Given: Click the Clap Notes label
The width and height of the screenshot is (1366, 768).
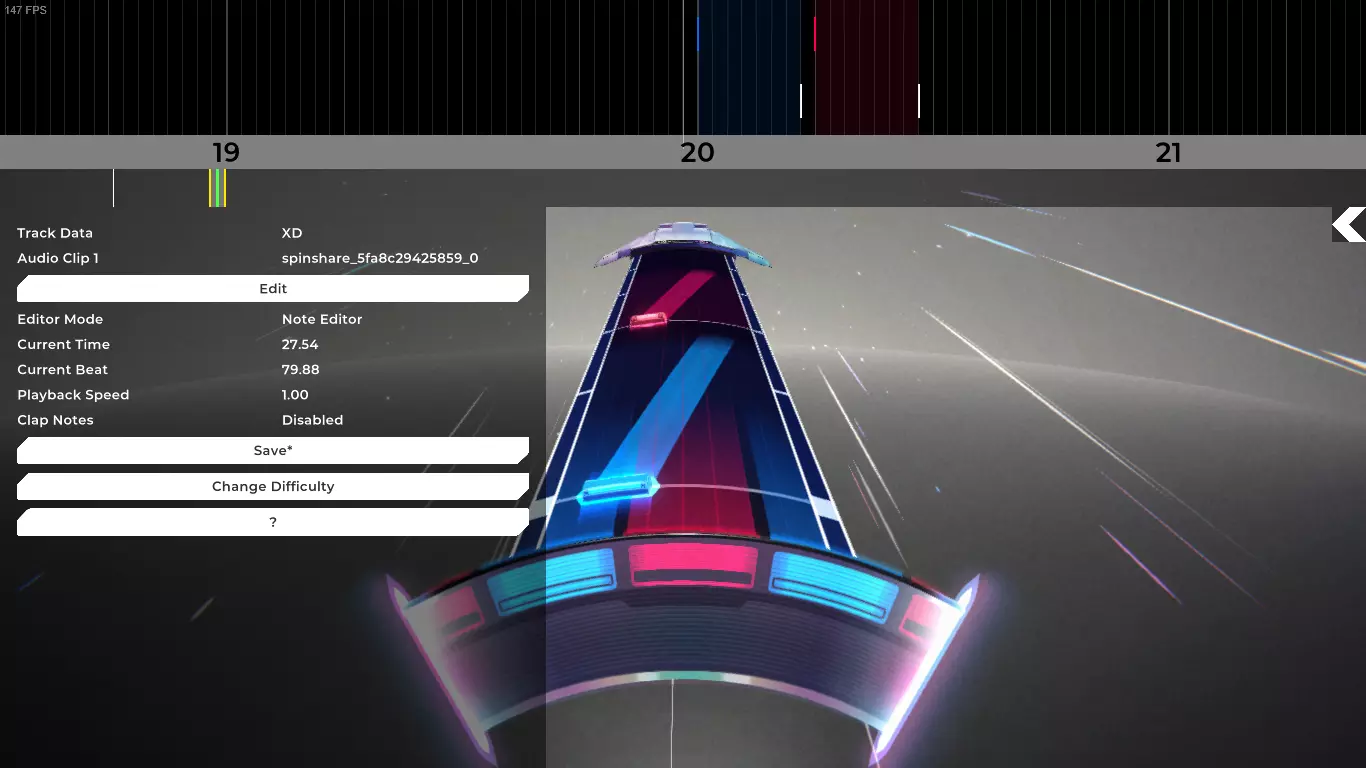Looking at the screenshot, I should tap(55, 420).
